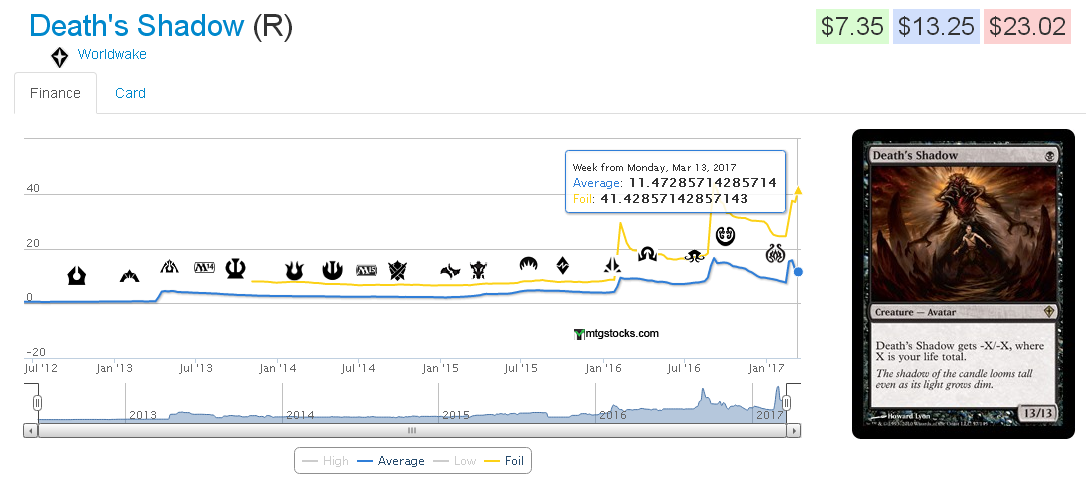Click the Jul '16 axis label
Screen dimensions: 1086x482
pos(684,368)
